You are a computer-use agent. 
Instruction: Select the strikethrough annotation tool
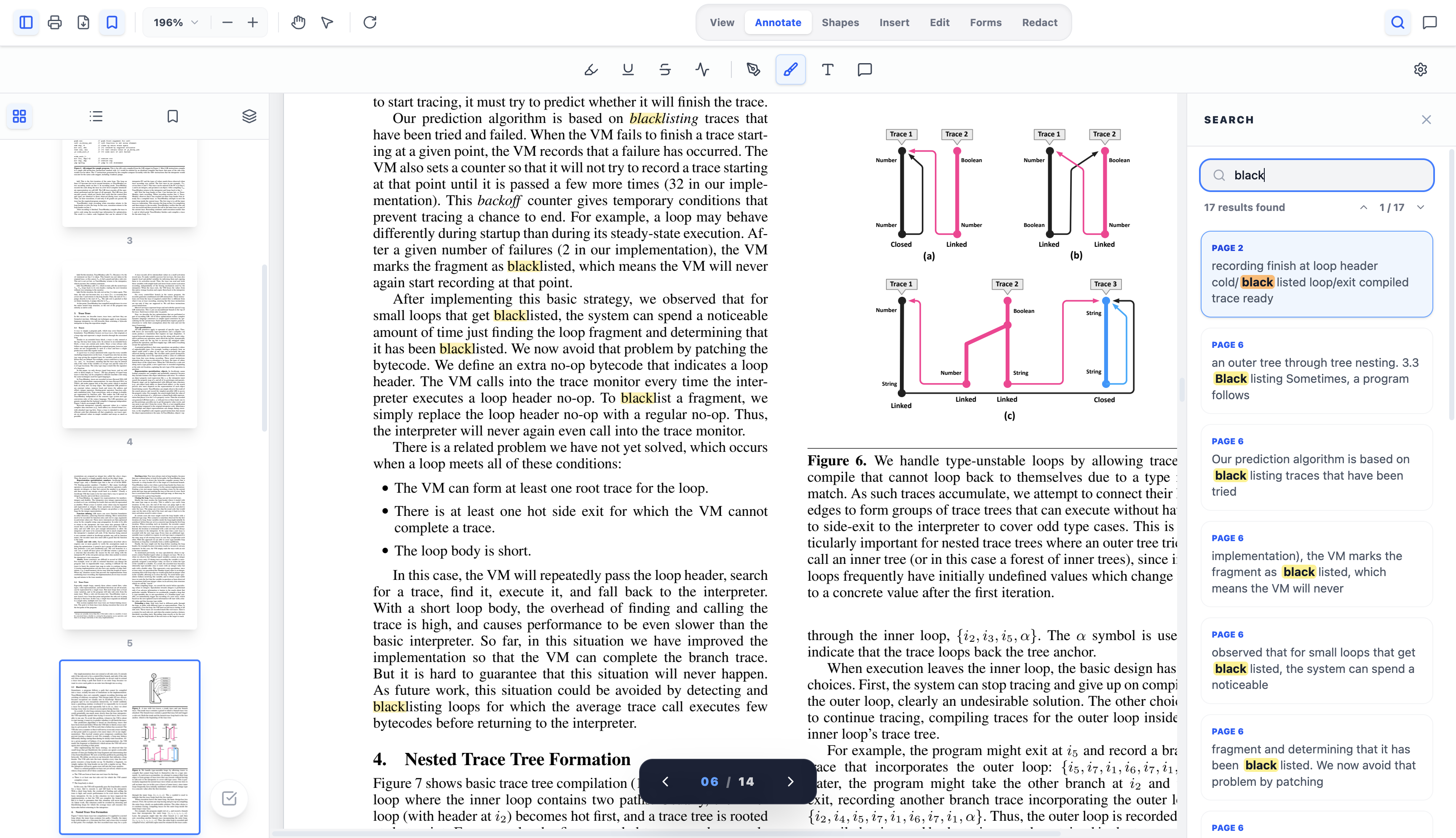665,69
